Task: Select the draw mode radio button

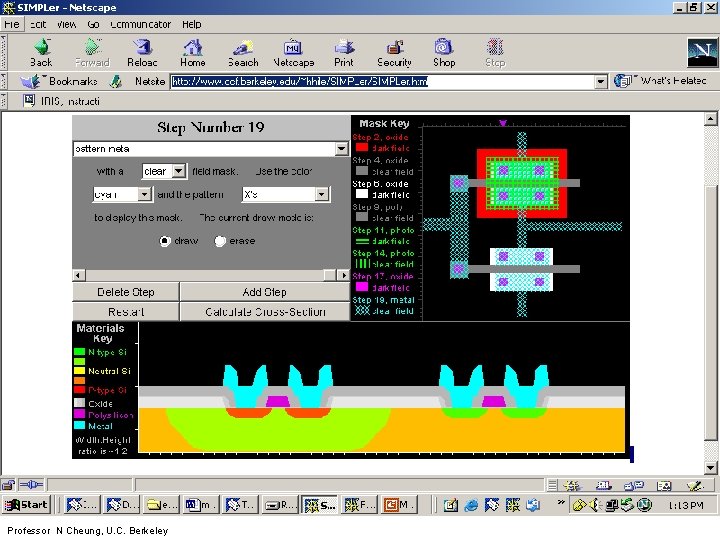Action: (165, 241)
